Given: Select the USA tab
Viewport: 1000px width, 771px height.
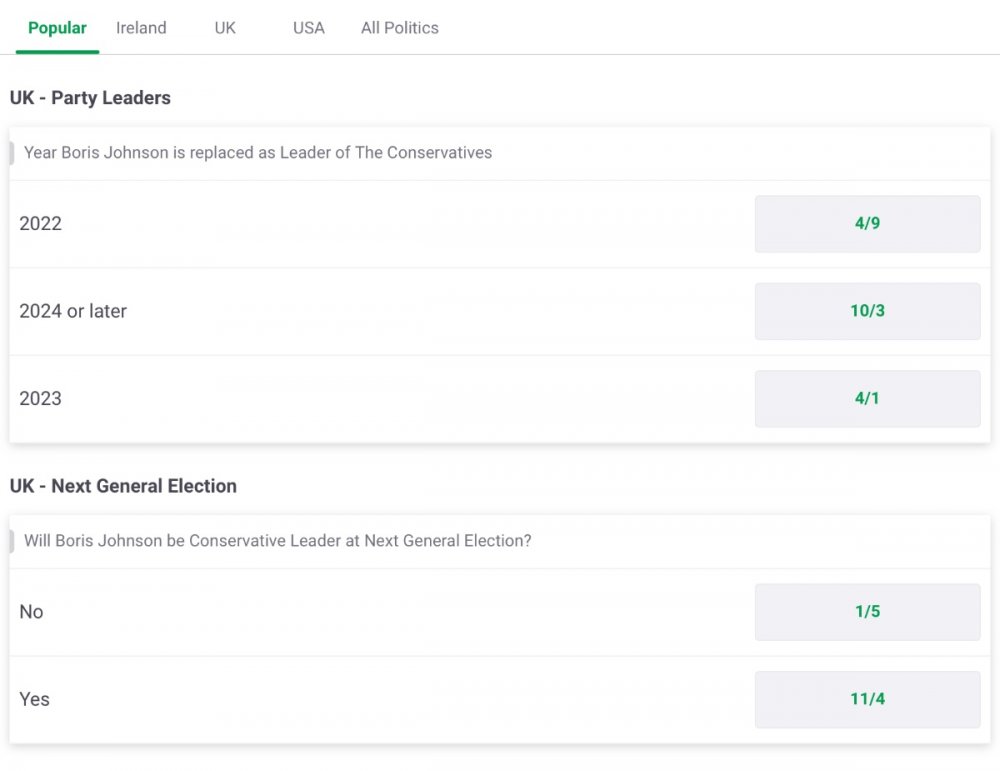Looking at the screenshot, I should coord(308,28).
